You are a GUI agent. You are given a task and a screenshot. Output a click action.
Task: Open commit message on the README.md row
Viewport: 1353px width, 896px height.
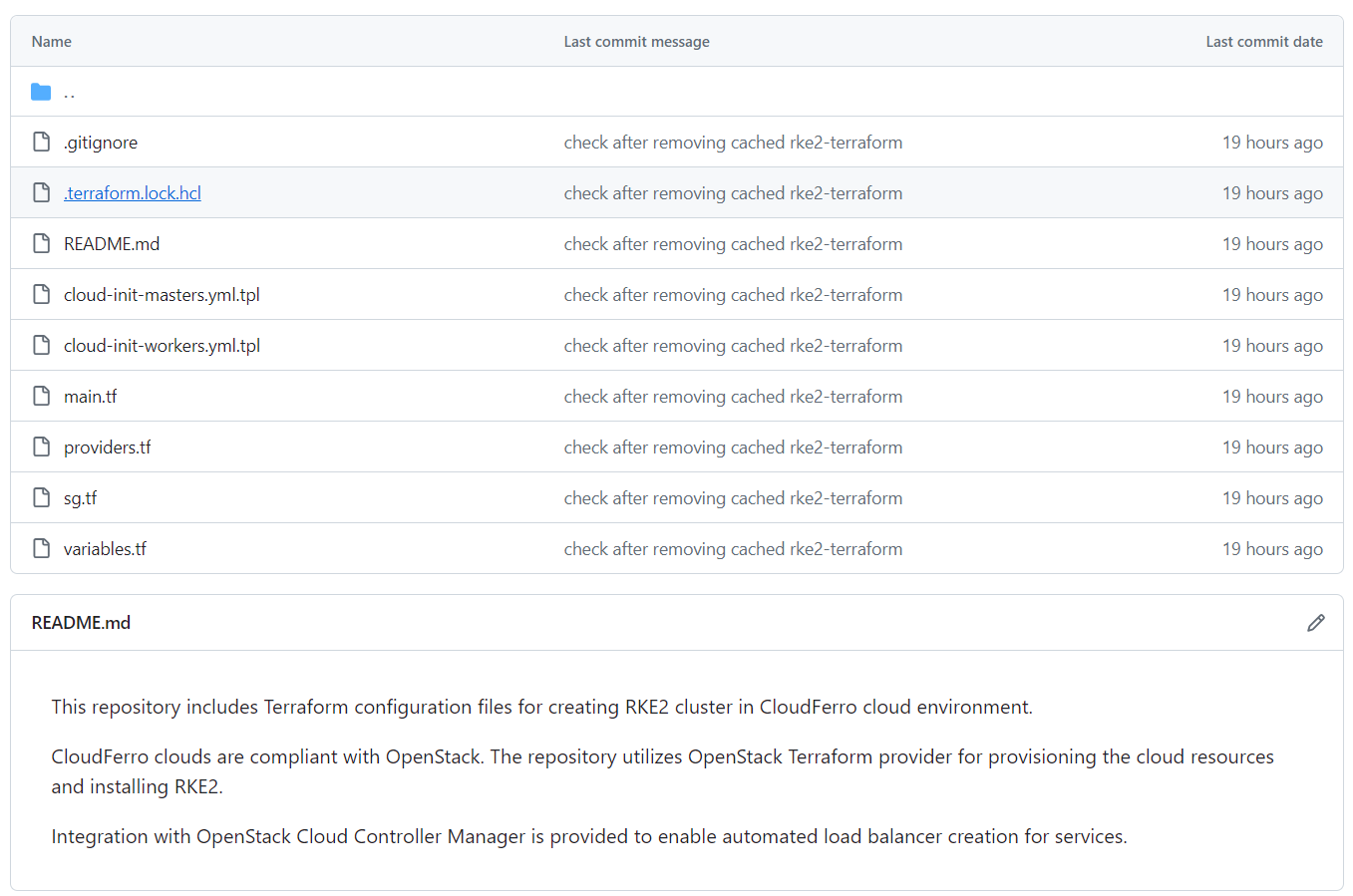point(733,244)
